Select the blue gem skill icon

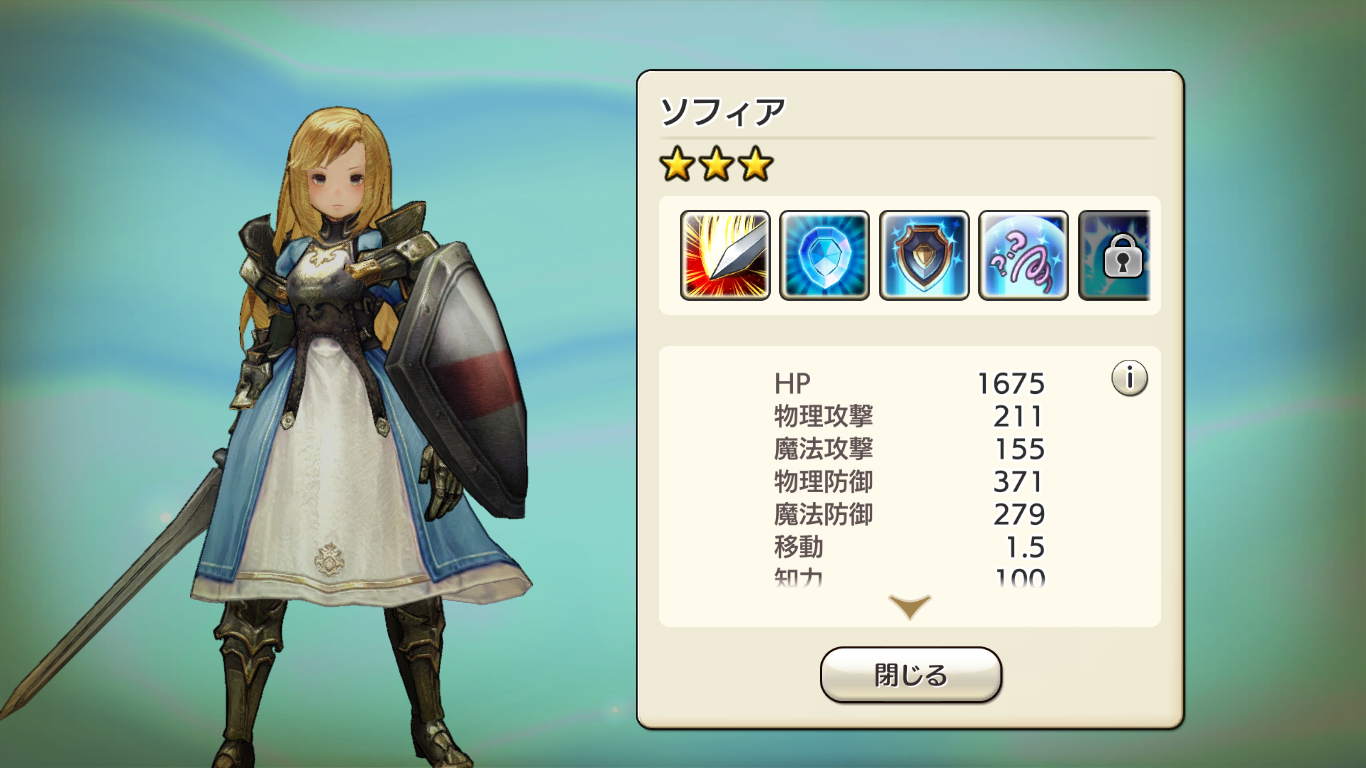tap(825, 255)
